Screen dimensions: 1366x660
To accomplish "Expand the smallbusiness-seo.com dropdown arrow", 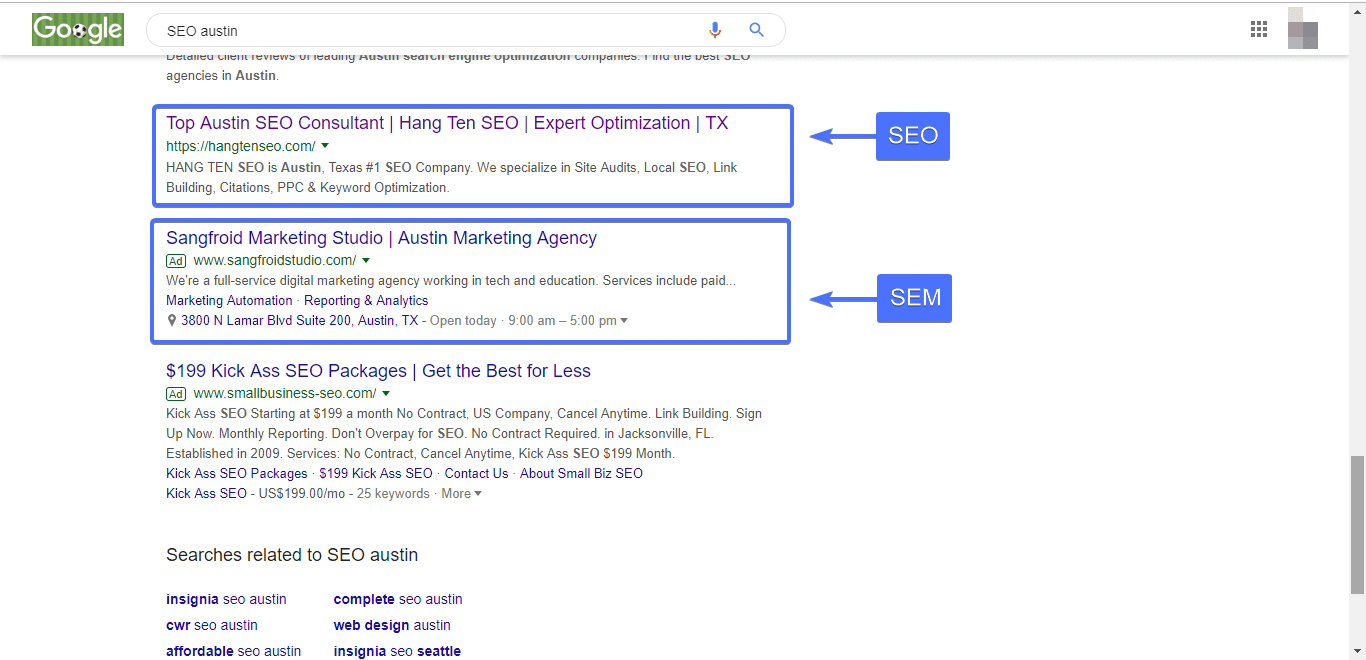I will click(x=386, y=394).
